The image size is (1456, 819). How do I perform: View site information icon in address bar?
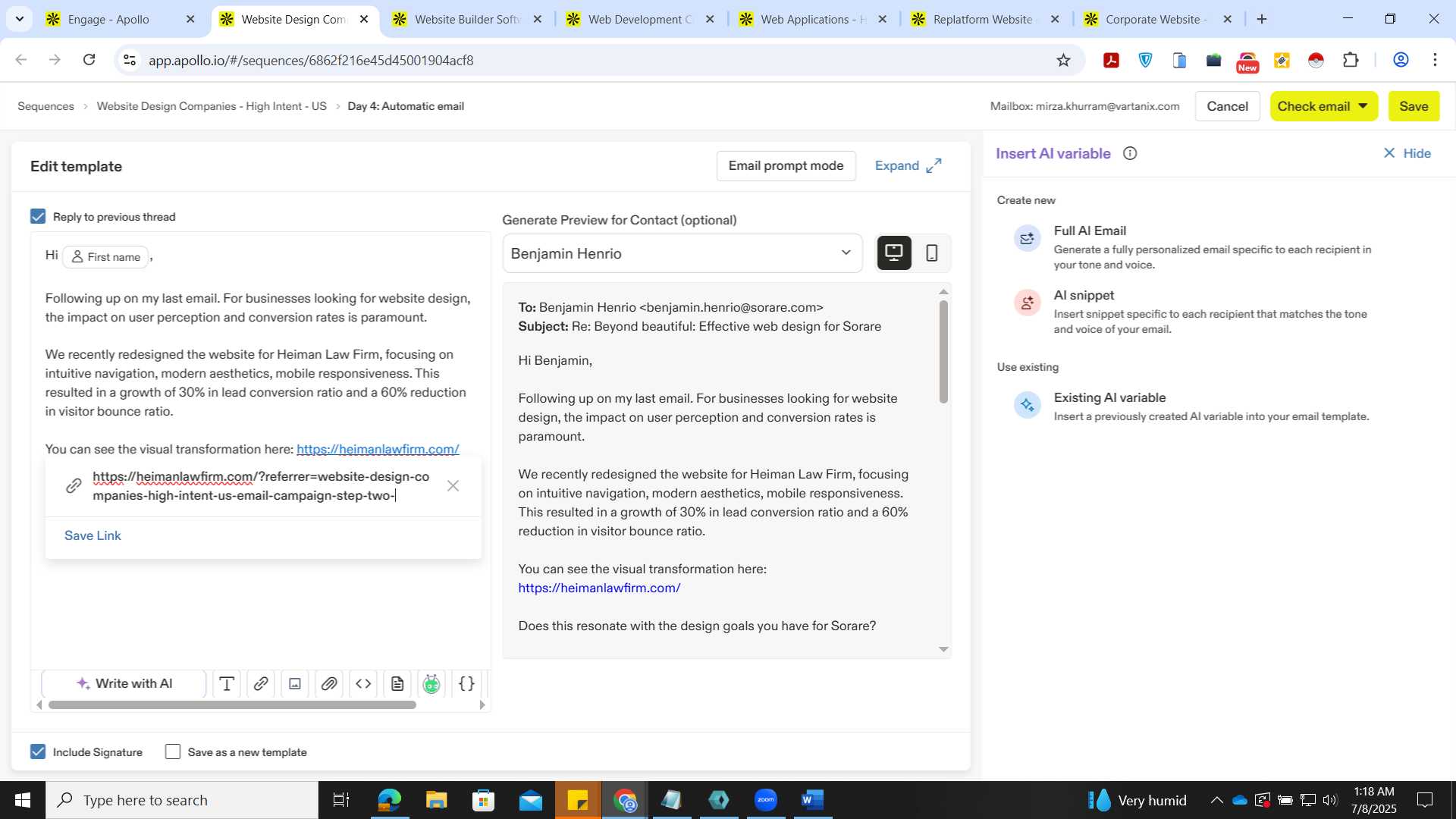pos(130,60)
